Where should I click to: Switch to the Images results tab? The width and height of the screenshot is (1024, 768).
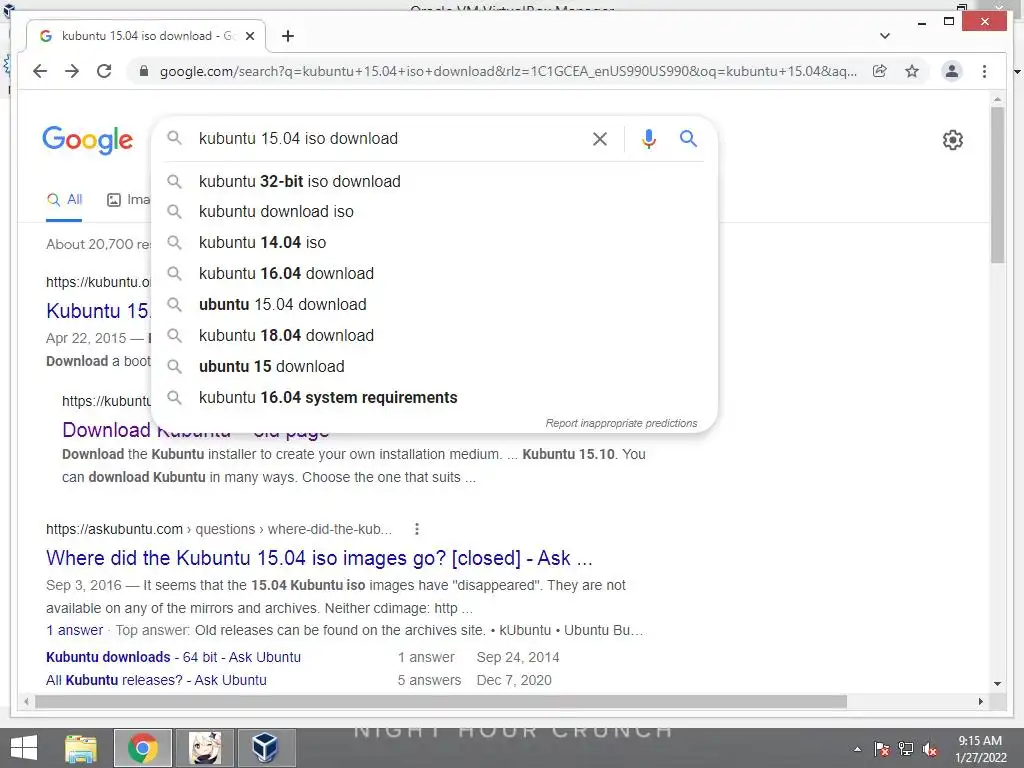click(129, 200)
